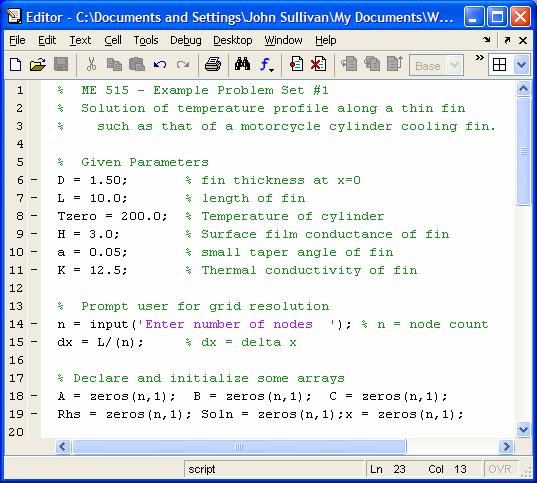Clear all breakpoints with red X icon
Image resolution: width=537 pixels, height=483 pixels.
[318, 64]
